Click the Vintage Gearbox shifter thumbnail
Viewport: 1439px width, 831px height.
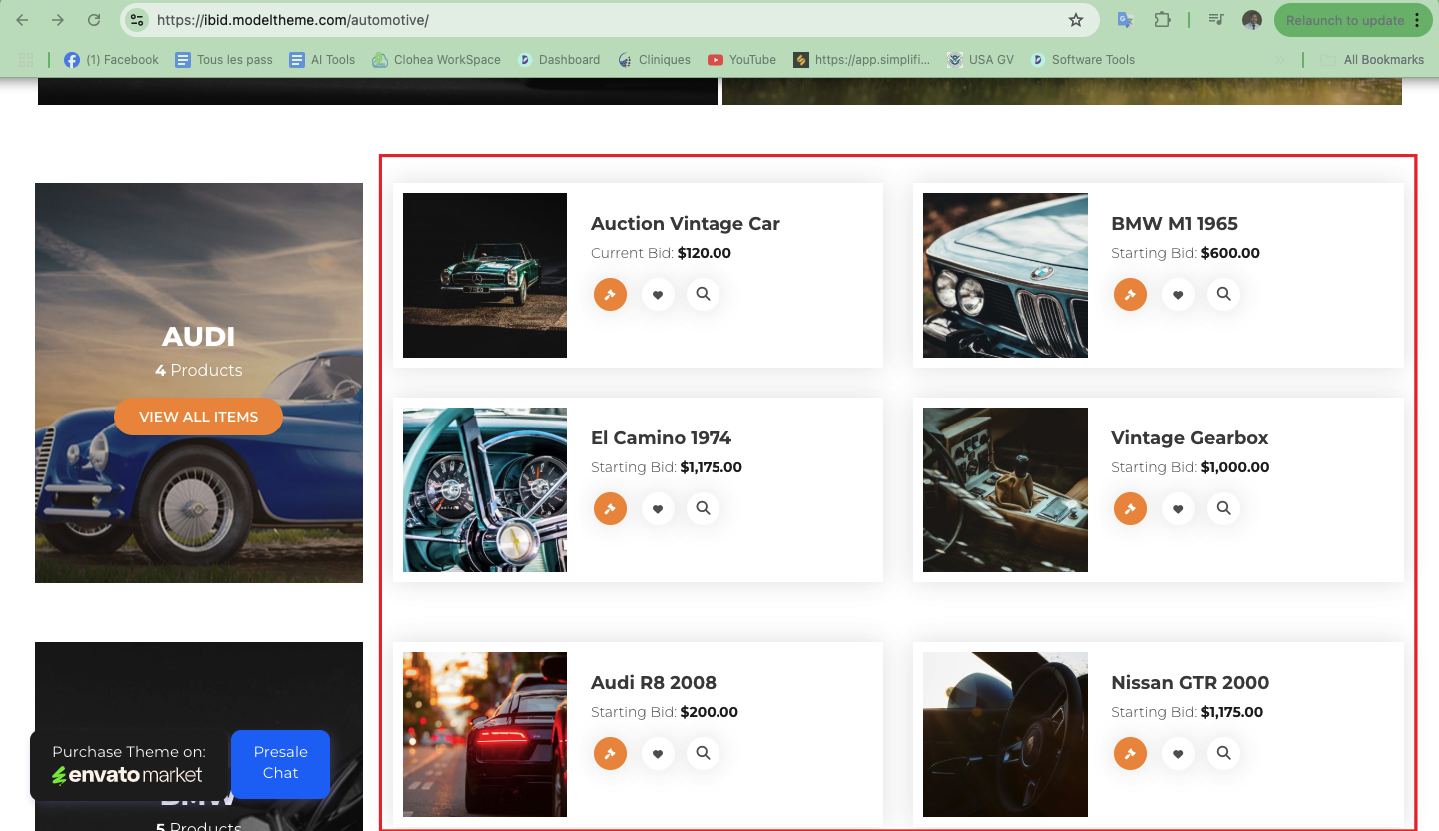pyautogui.click(x=1005, y=490)
